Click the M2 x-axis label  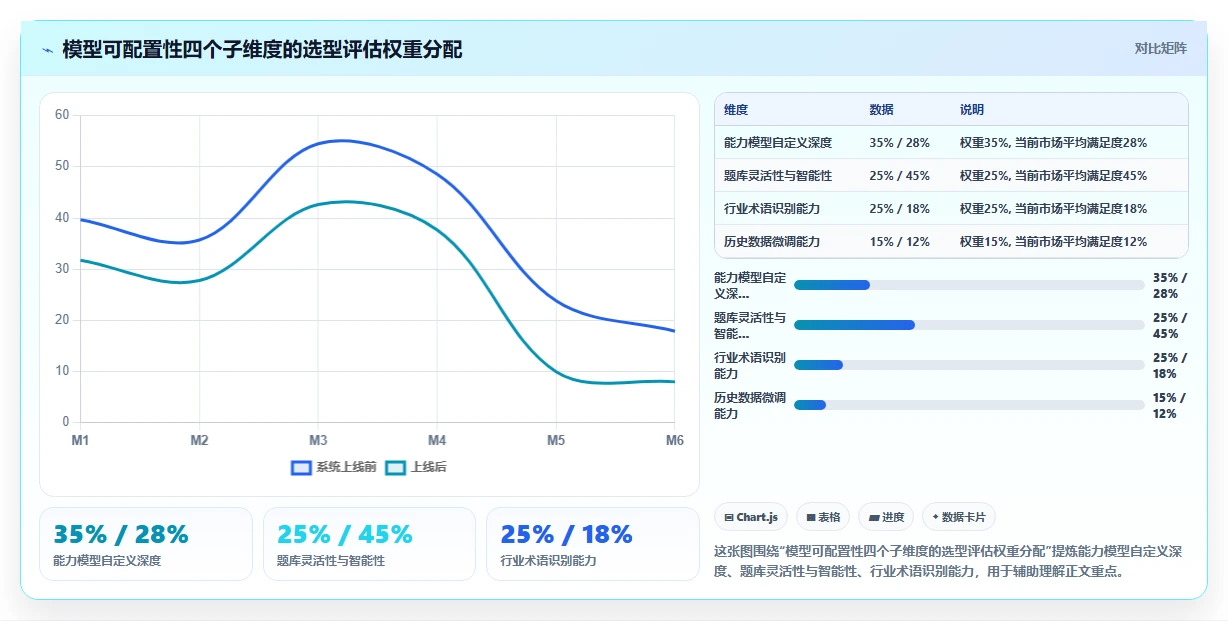pos(199,440)
